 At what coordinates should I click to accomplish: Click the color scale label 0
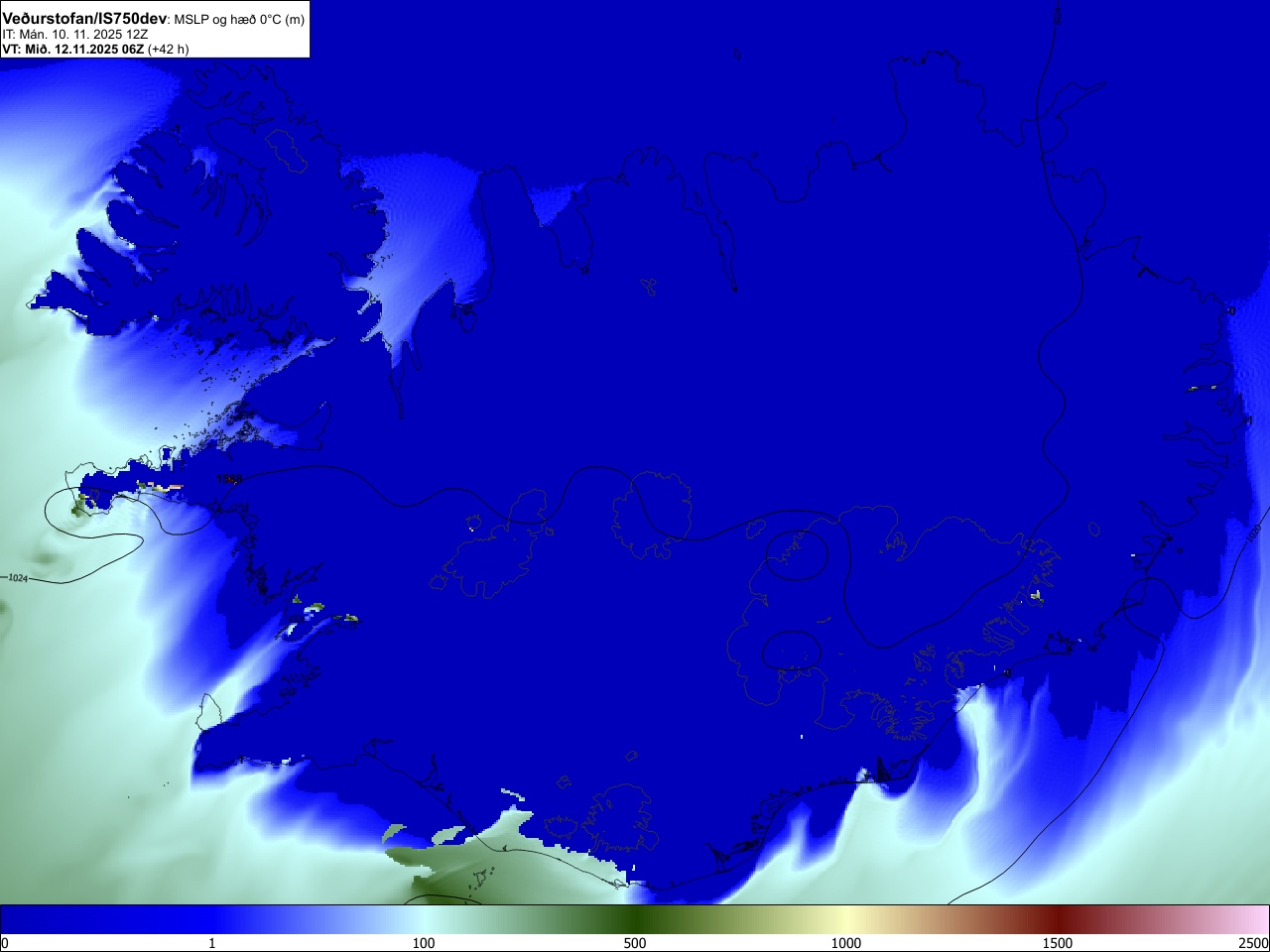(x=5, y=943)
